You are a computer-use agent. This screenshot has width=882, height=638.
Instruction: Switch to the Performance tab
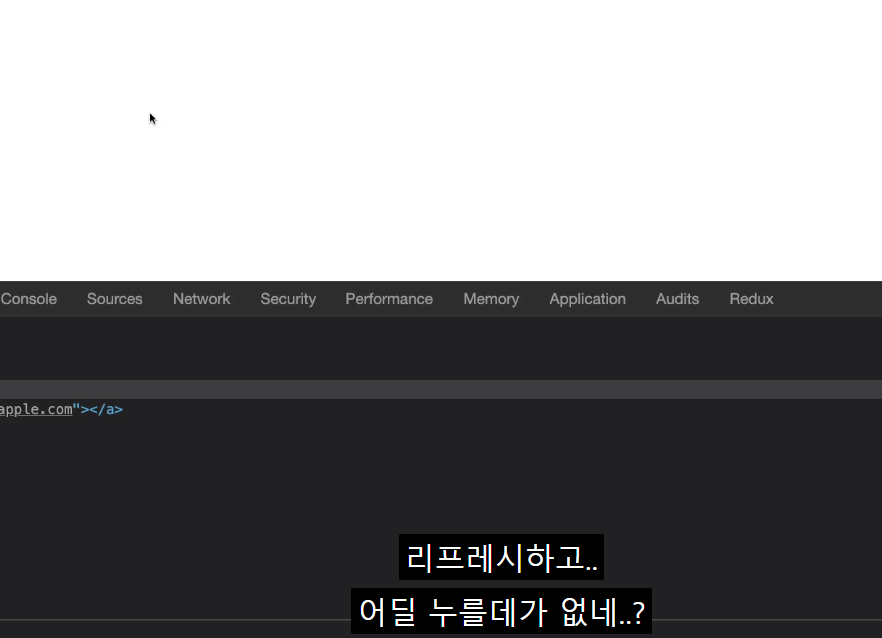click(389, 299)
